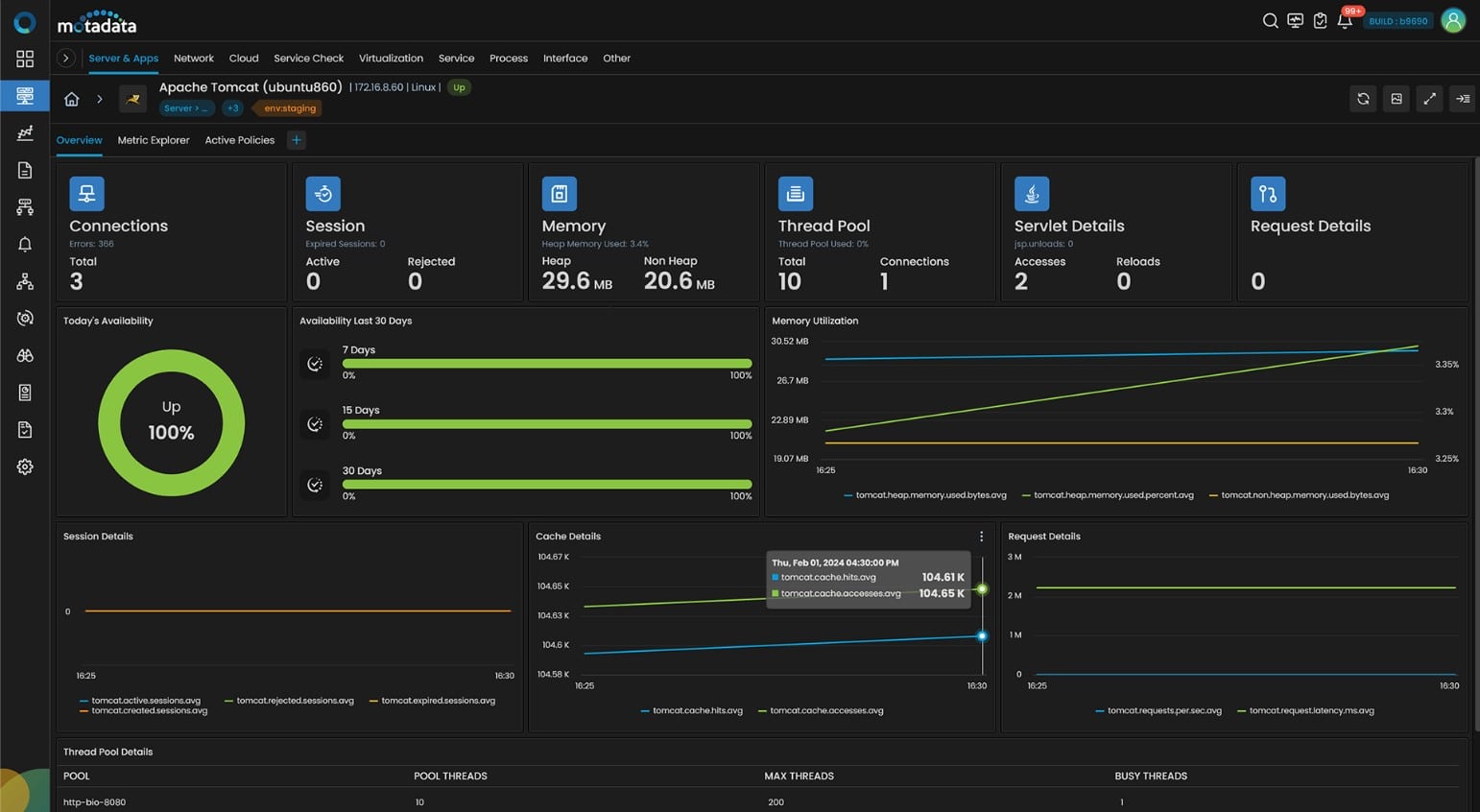The image size is (1480, 812).
Task: Expand the +3 tags badge
Action: (232, 108)
